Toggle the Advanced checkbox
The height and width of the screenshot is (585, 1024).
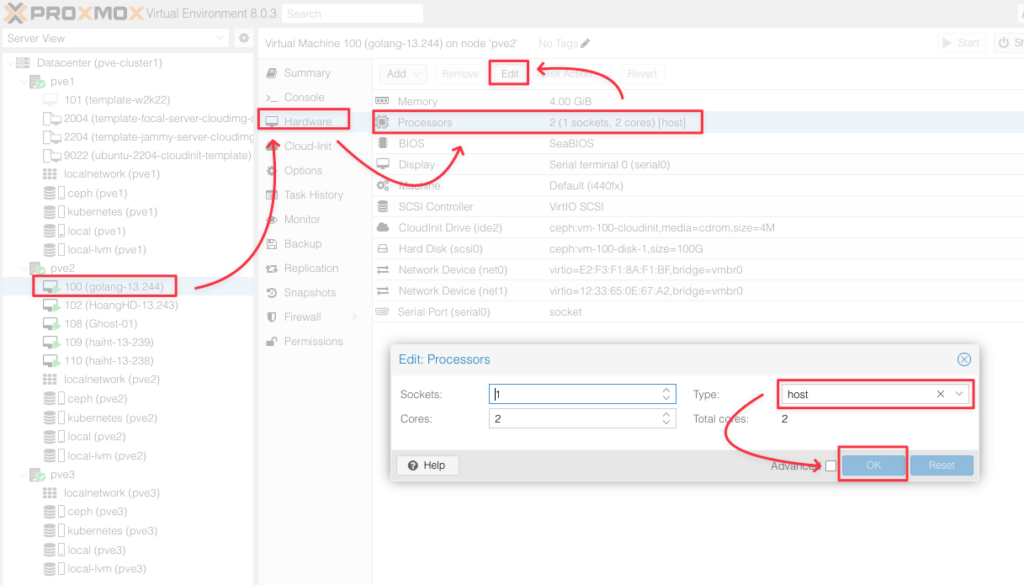coord(831,466)
